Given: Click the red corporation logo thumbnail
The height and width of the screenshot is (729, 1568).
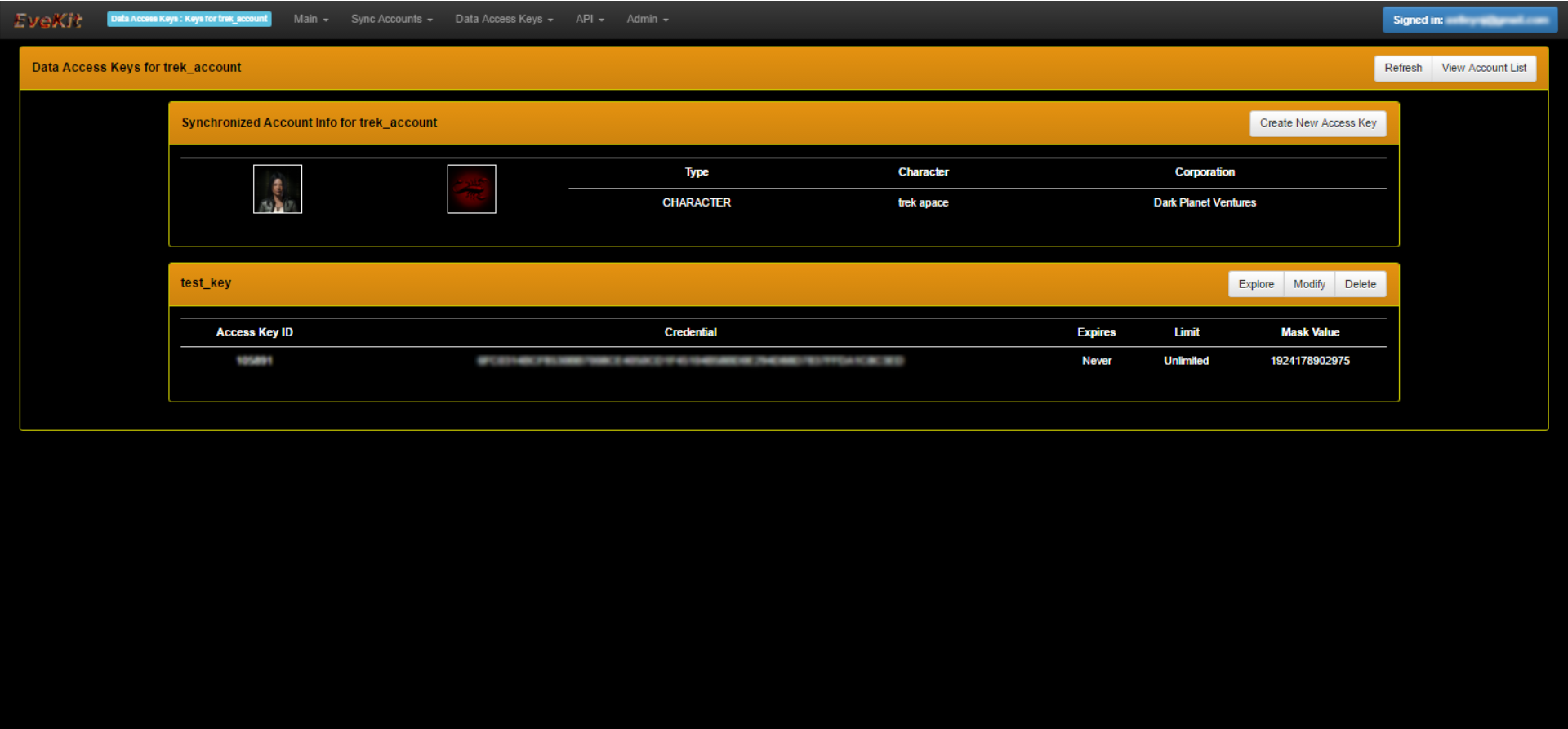Looking at the screenshot, I should coord(471,189).
